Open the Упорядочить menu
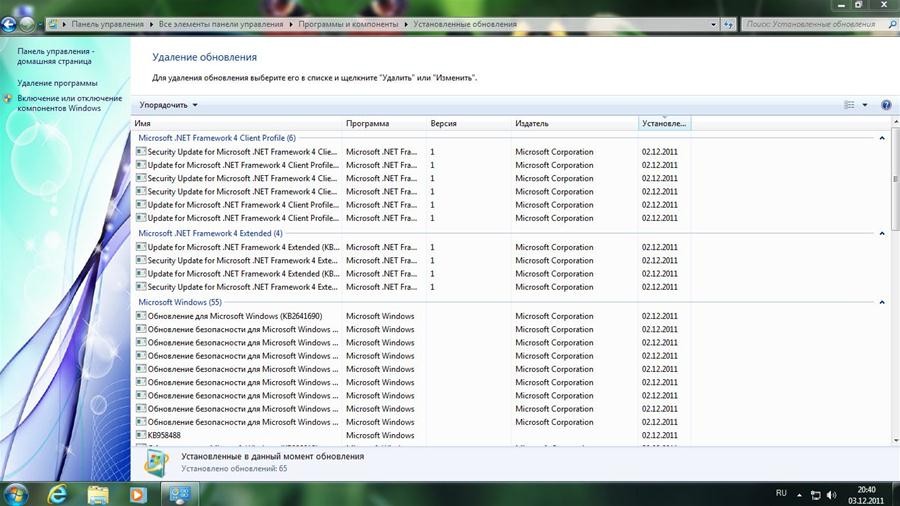Image resolution: width=900 pixels, height=506 pixels. coord(168,105)
